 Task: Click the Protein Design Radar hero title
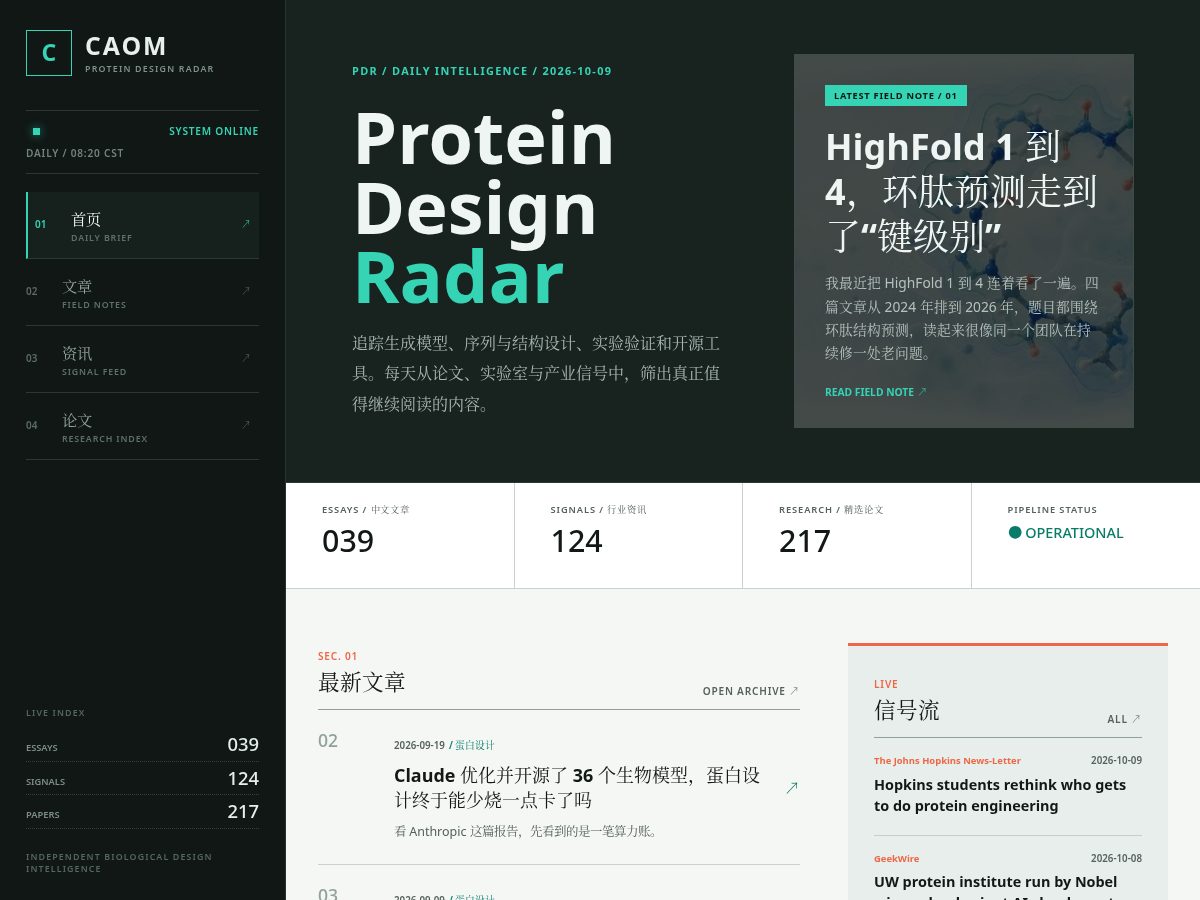coord(484,208)
